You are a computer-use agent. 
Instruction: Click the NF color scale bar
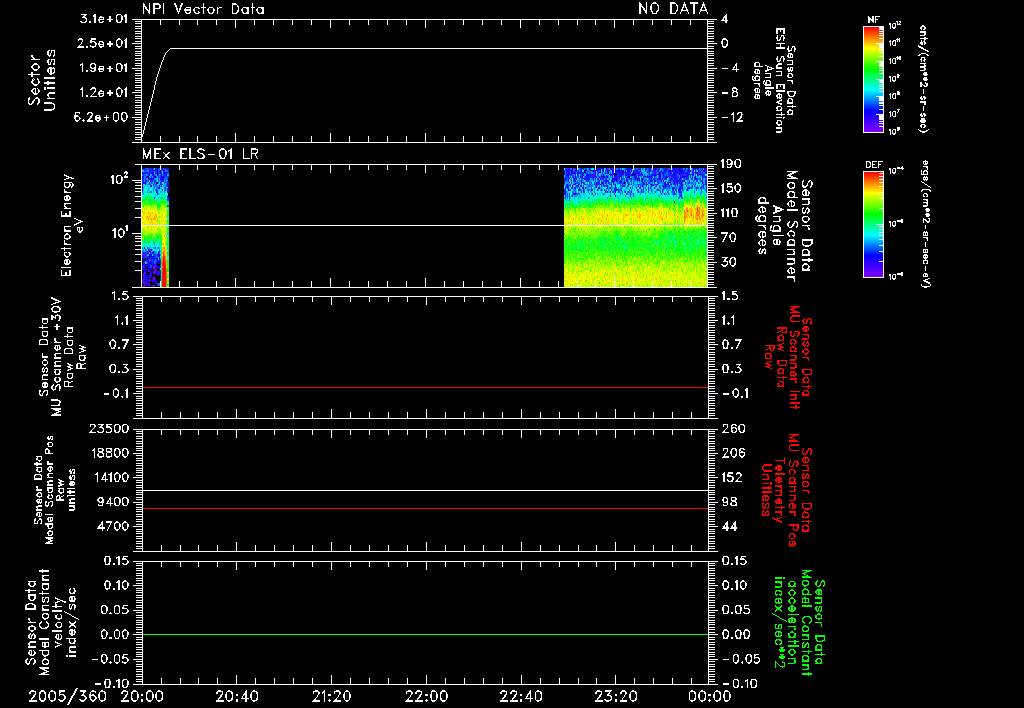click(873, 79)
